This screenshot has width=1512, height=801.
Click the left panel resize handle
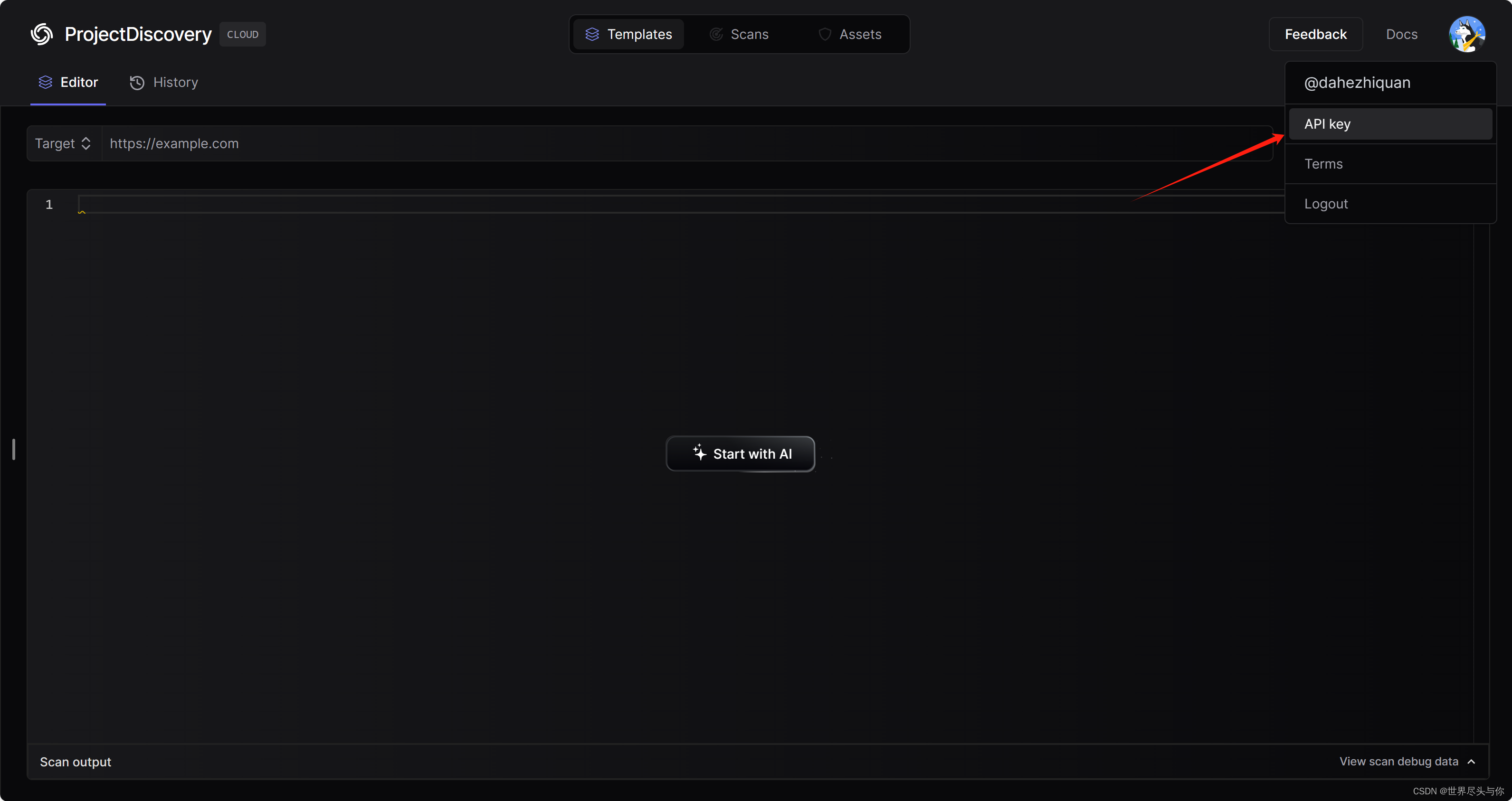coord(13,449)
